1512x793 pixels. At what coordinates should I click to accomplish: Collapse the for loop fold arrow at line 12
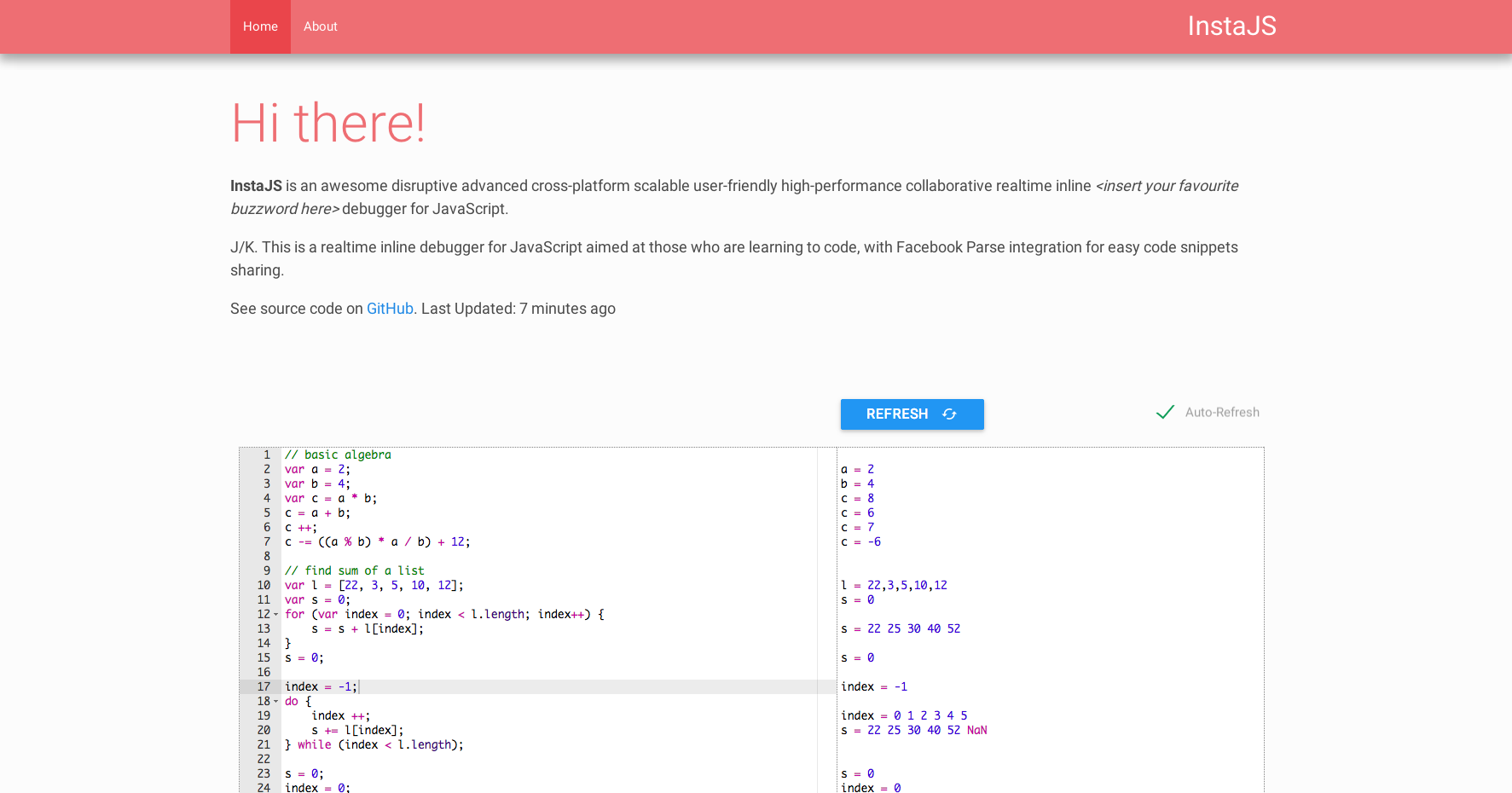276,615
